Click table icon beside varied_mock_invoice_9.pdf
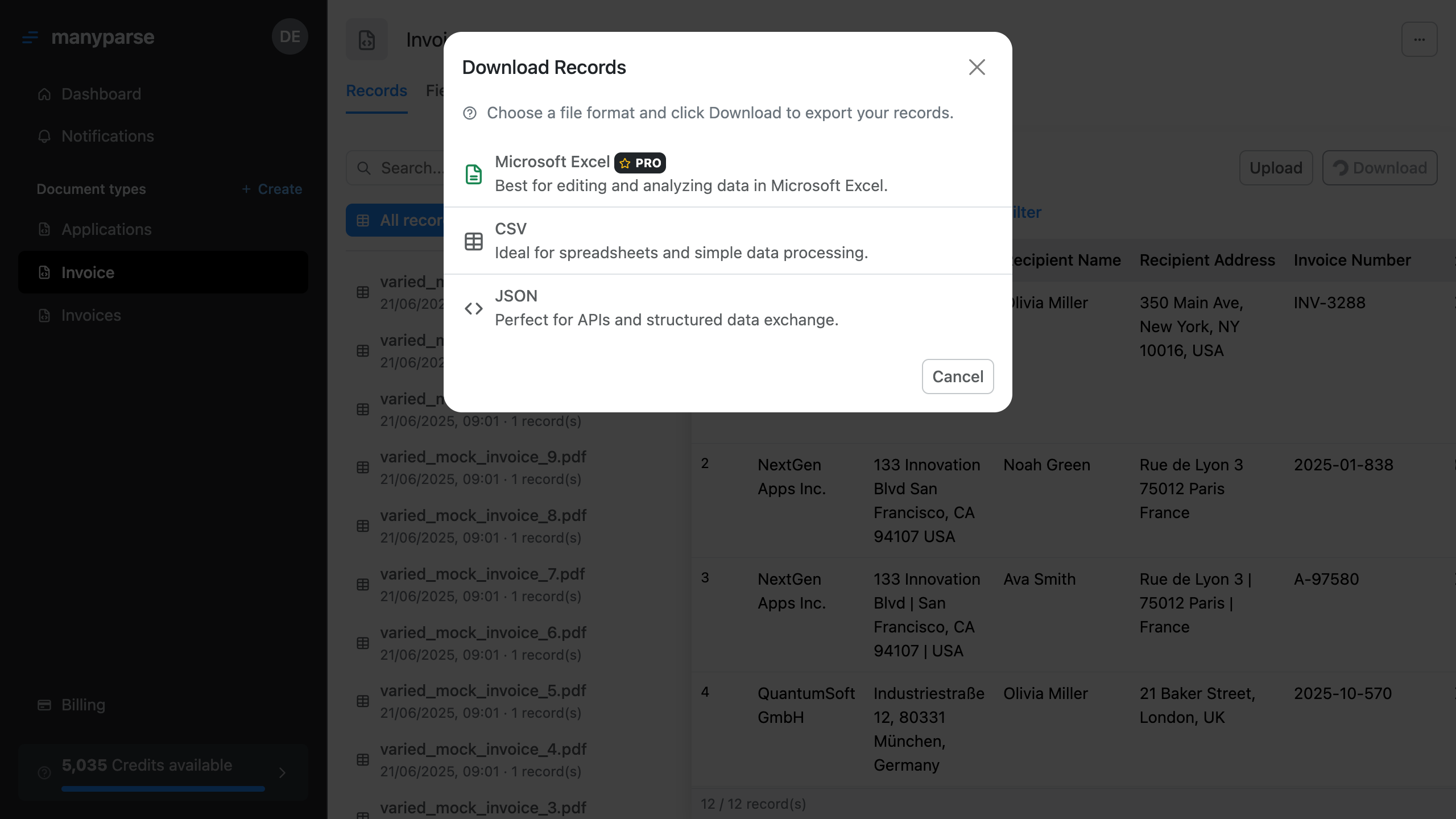Image resolution: width=1456 pixels, height=819 pixels. pyautogui.click(x=363, y=468)
